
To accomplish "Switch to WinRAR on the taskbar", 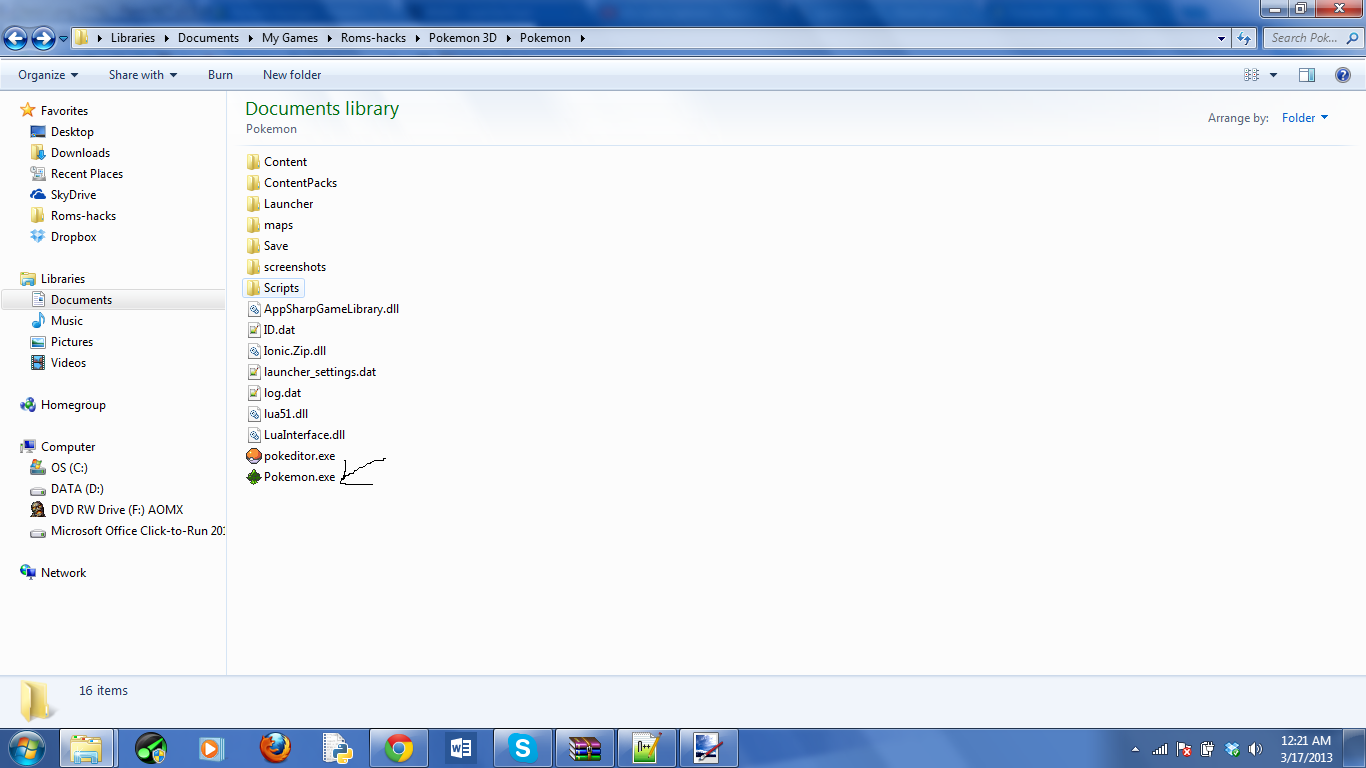I will 585,748.
